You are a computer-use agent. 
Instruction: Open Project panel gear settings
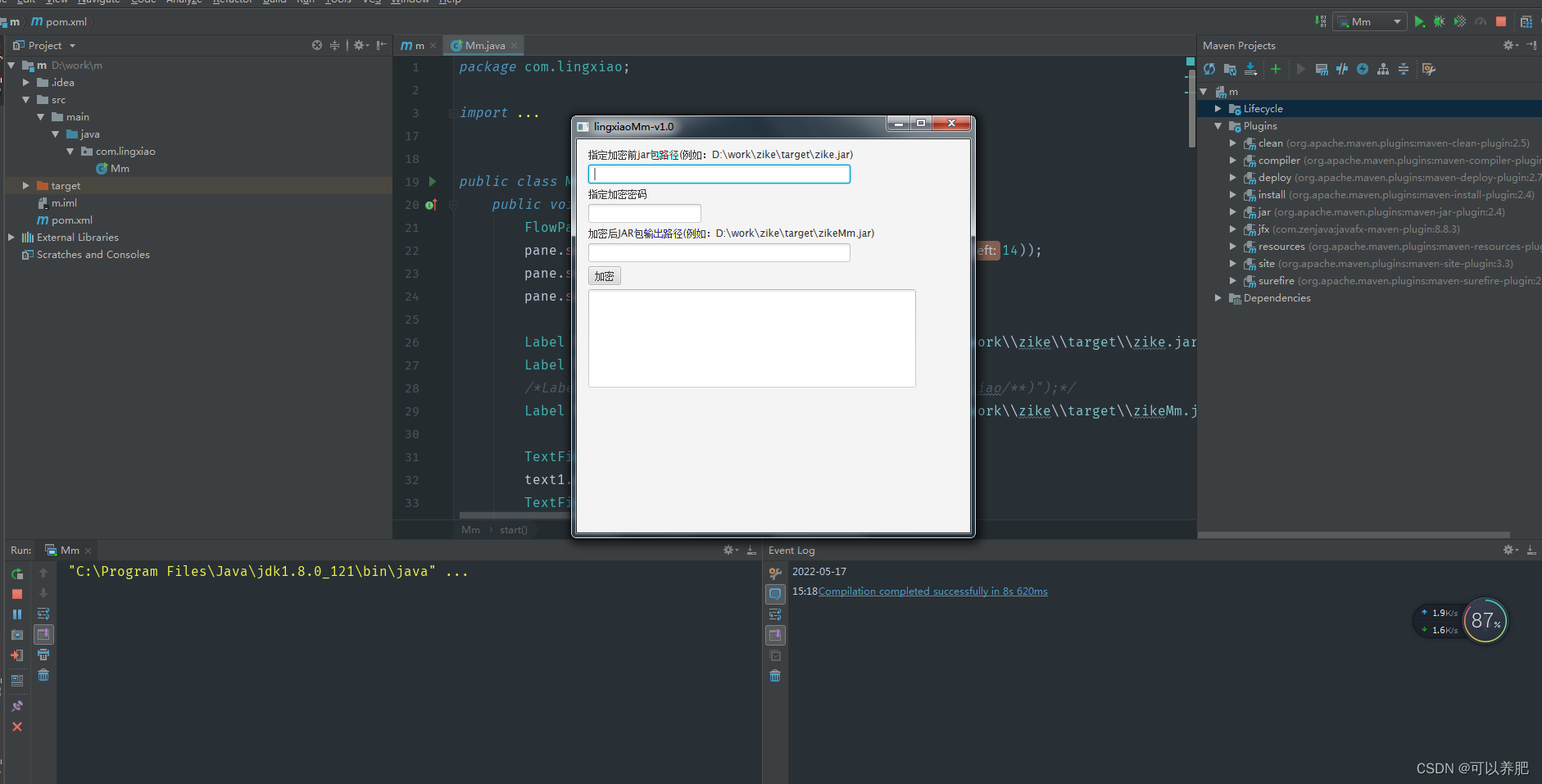point(361,45)
